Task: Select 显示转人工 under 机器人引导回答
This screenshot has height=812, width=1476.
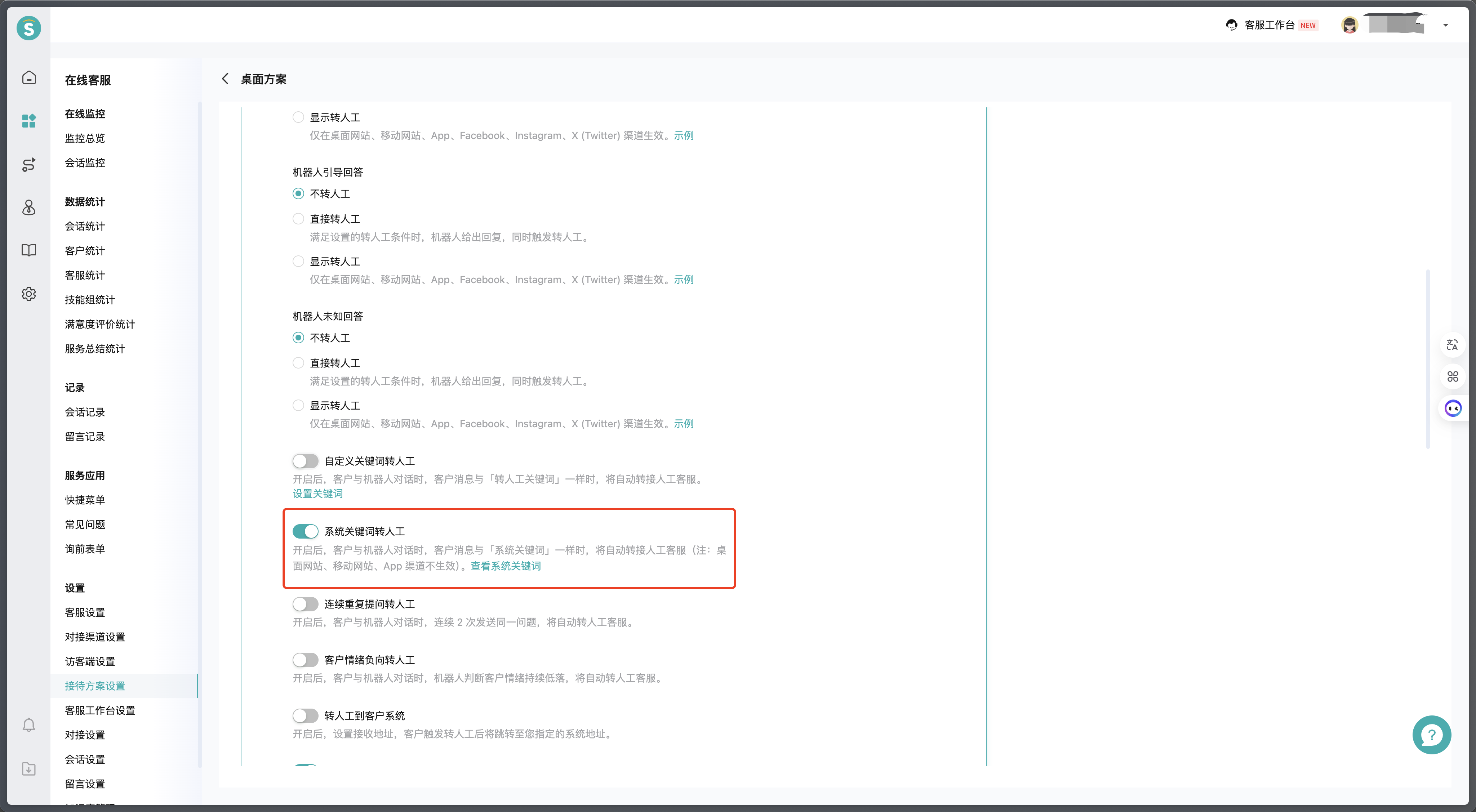Action: pyautogui.click(x=298, y=261)
